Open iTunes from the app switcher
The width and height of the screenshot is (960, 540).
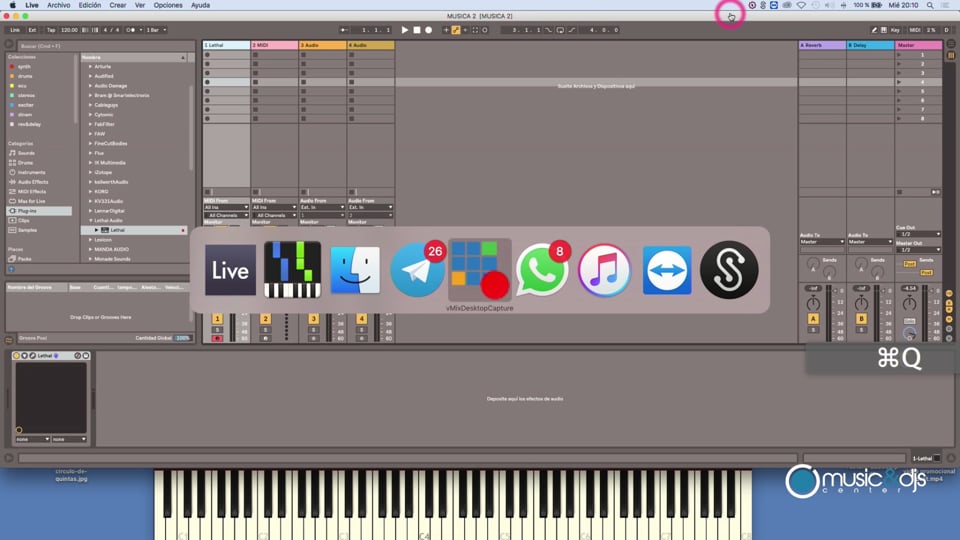(604, 270)
